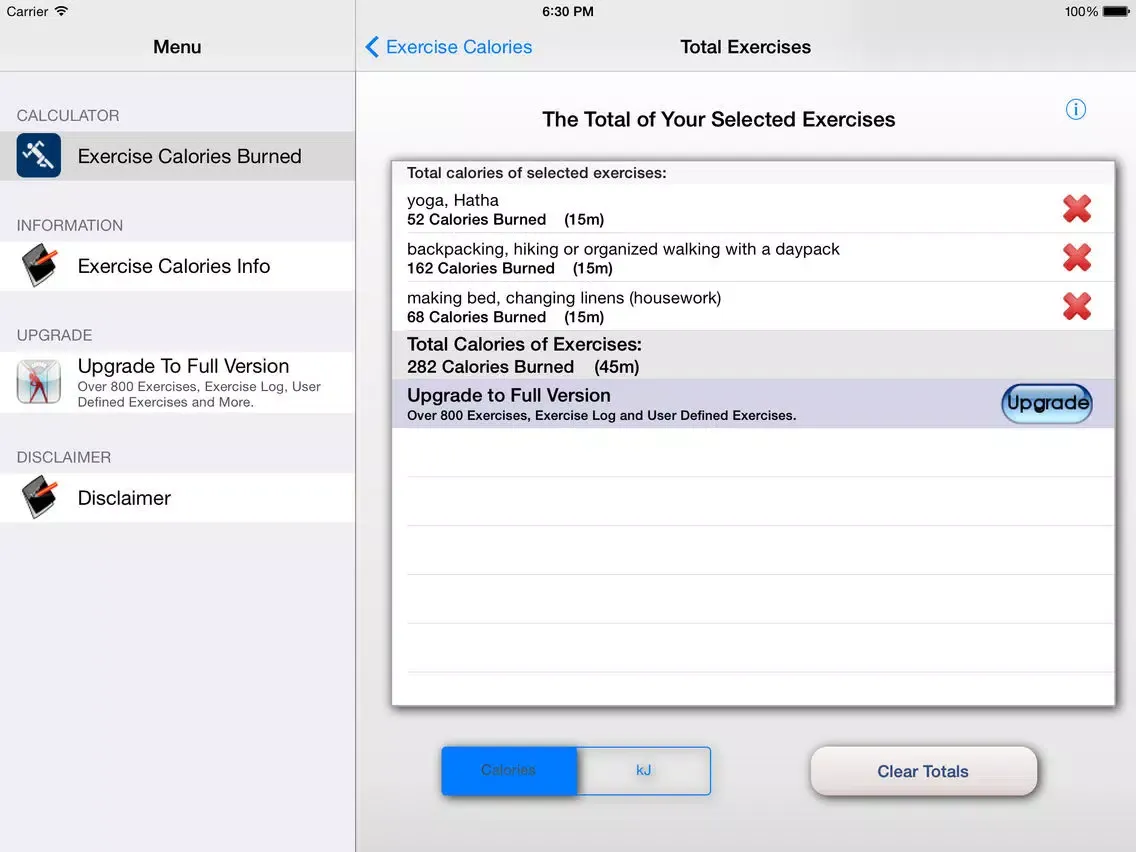
Task: Open the Exercise Calories Info book icon
Action: tap(37, 265)
